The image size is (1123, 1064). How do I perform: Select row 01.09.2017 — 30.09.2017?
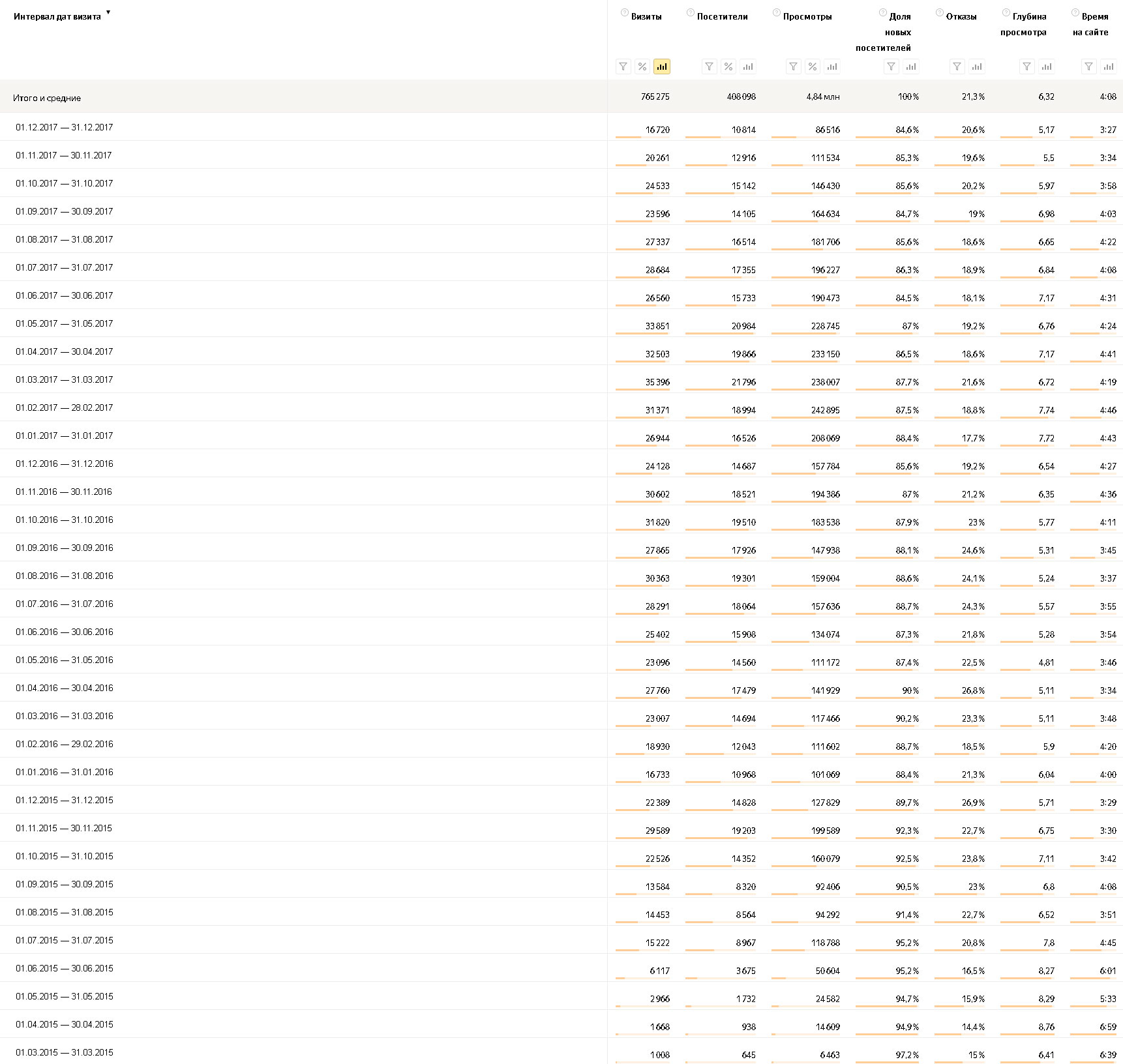coord(65,211)
